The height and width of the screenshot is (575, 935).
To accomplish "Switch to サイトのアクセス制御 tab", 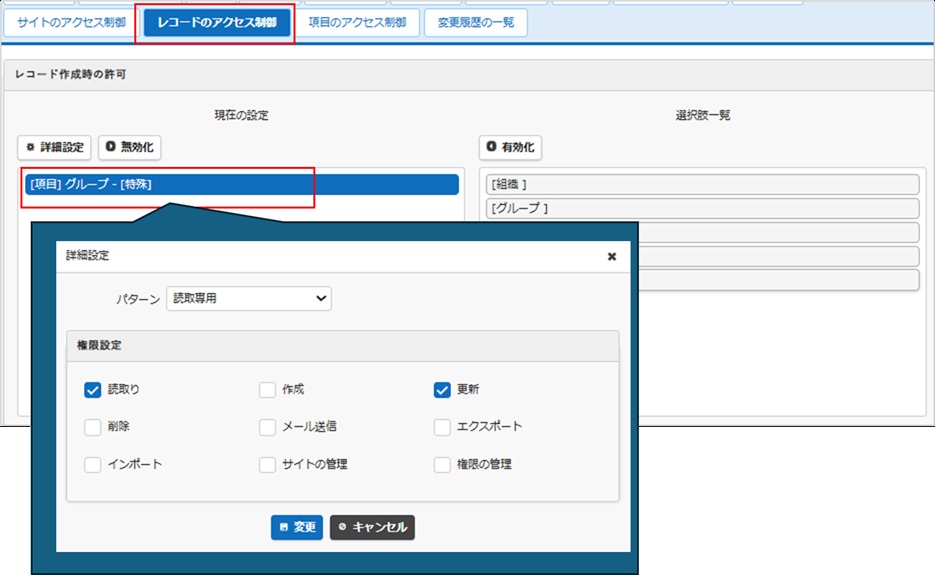I will 71,23.
